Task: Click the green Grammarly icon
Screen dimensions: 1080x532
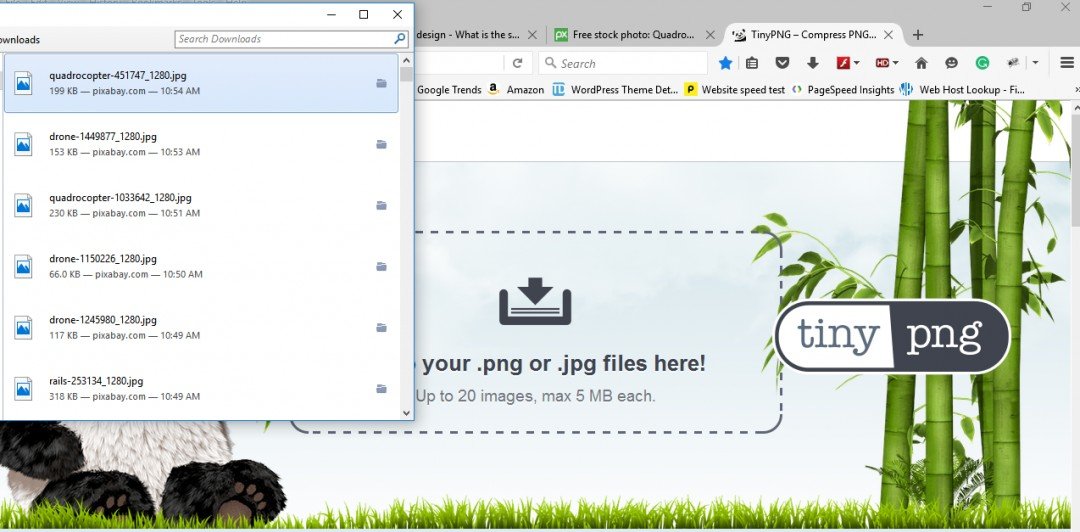Action: (982, 63)
